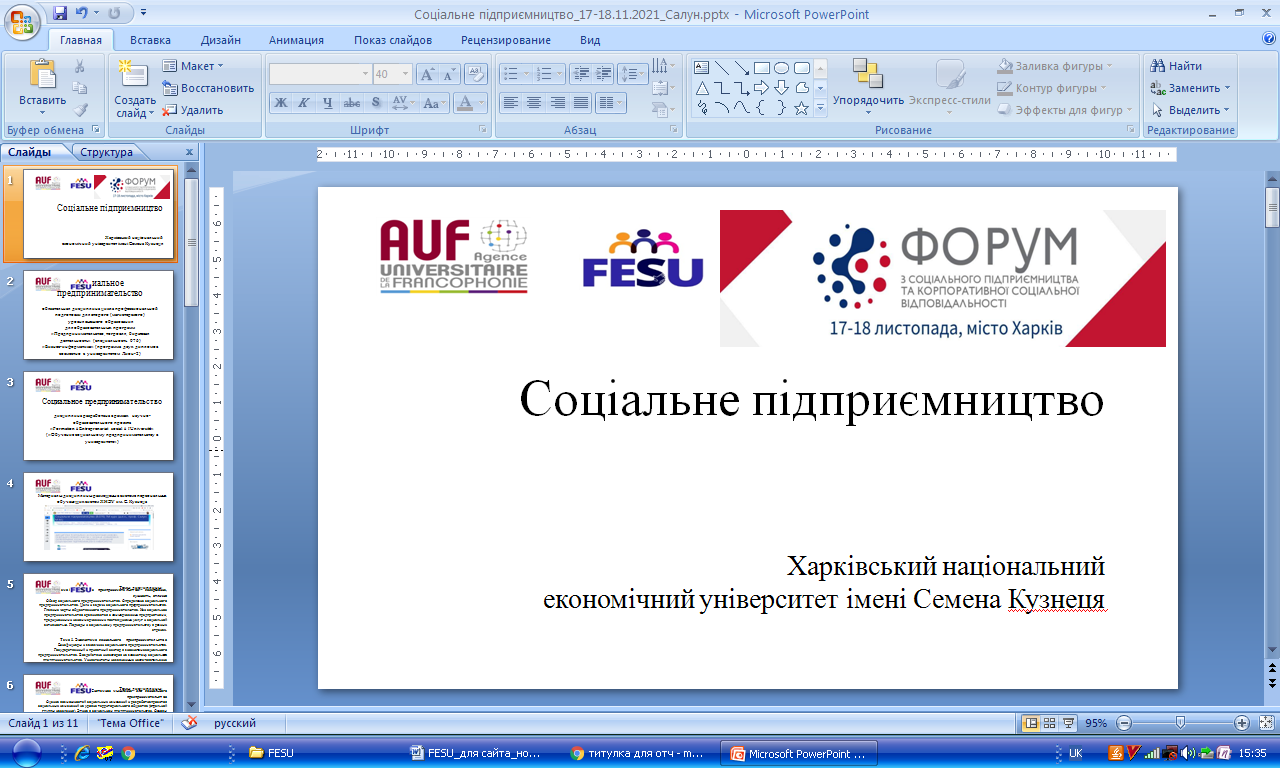This screenshot has width=1280, height=768.
Task: Align text right
Action: click(x=557, y=103)
